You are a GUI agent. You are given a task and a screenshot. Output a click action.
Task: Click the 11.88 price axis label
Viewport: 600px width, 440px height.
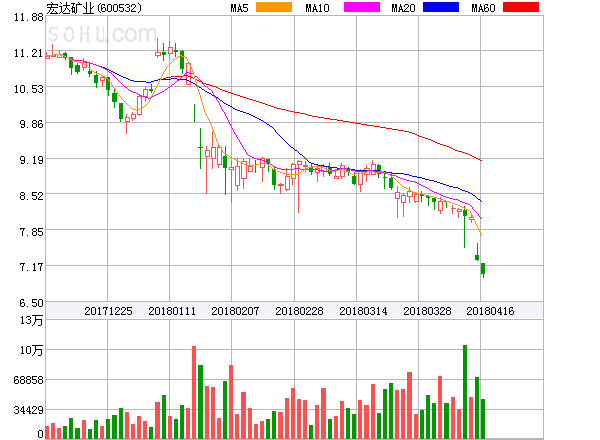coord(29,17)
